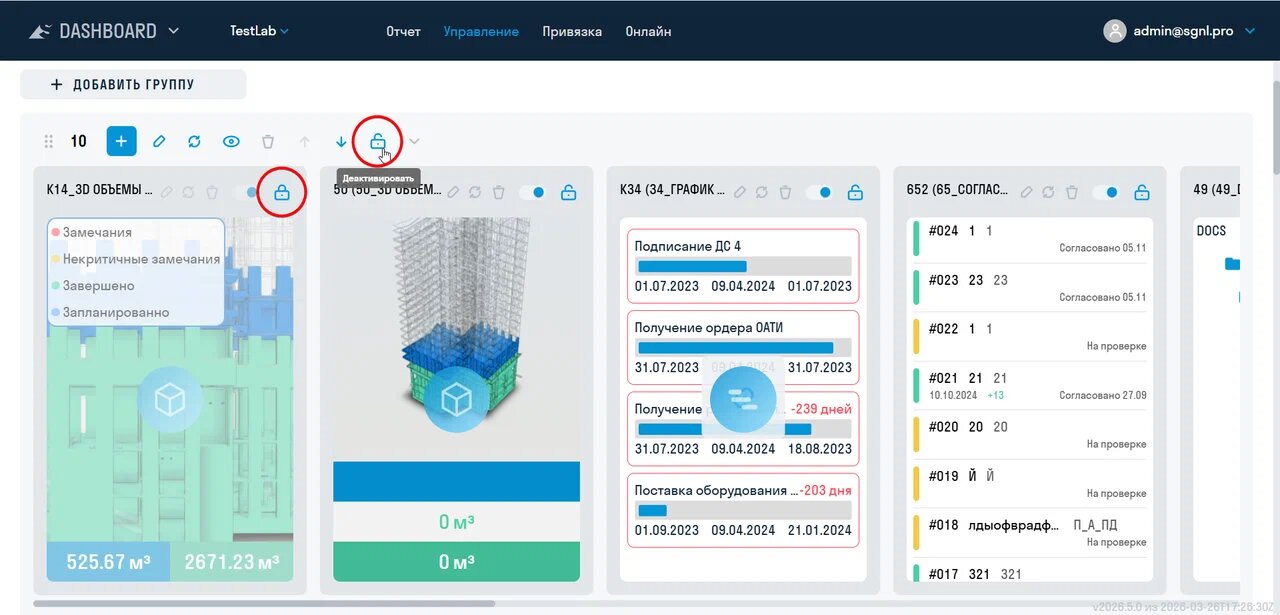This screenshot has width=1280, height=615.
Task: Open the TestLab project dropdown
Action: pyautogui.click(x=259, y=31)
